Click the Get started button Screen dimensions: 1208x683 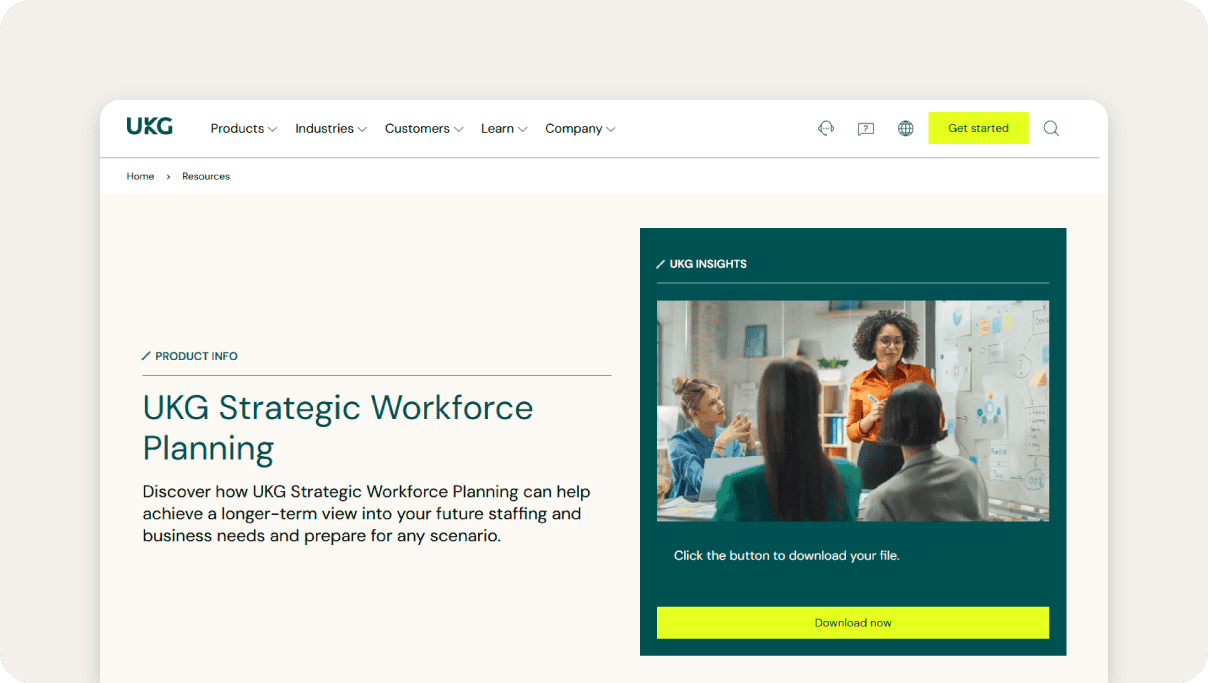click(x=978, y=128)
